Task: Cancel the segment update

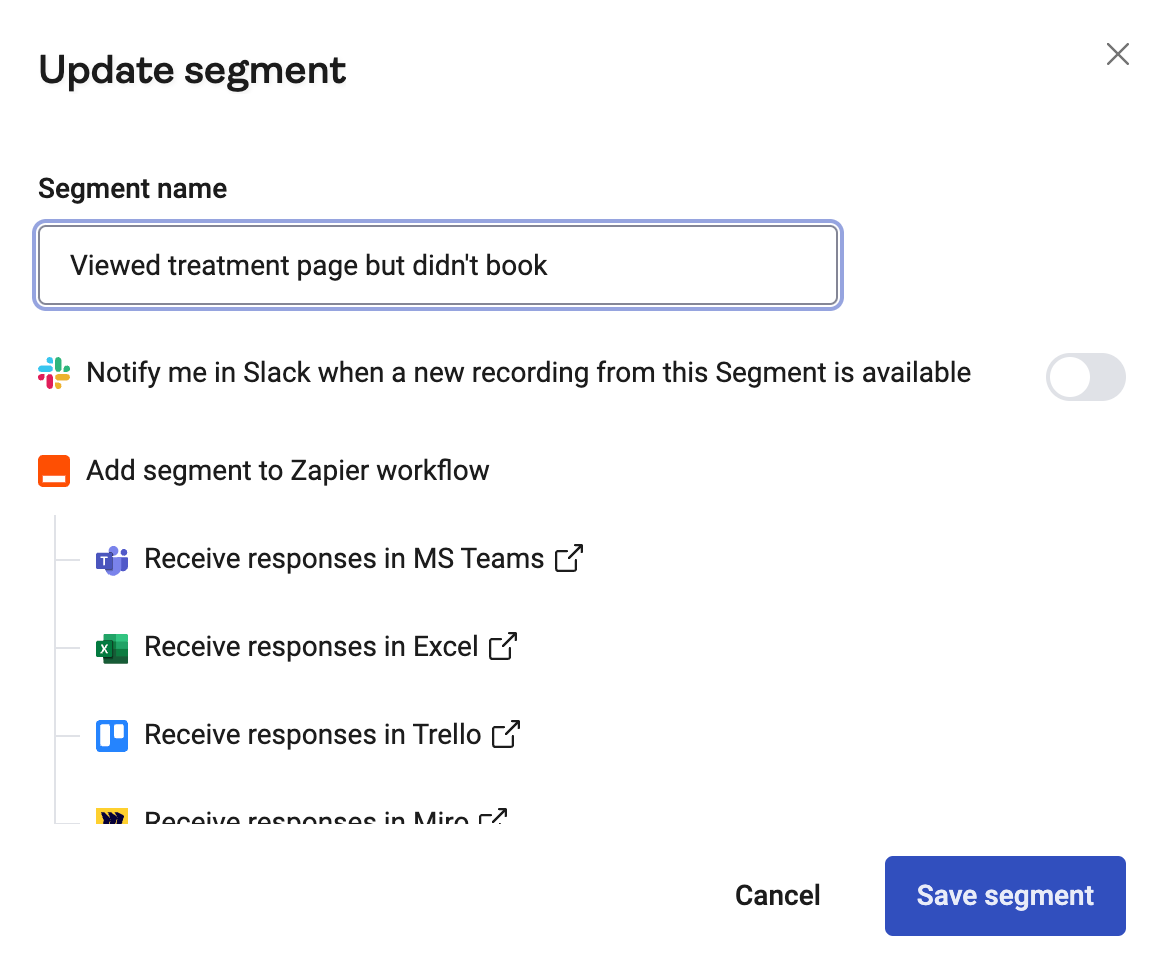Action: coord(777,895)
